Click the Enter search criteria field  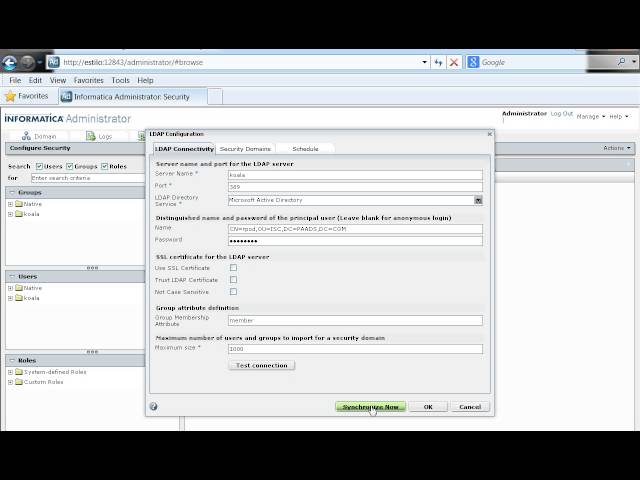coord(88,178)
